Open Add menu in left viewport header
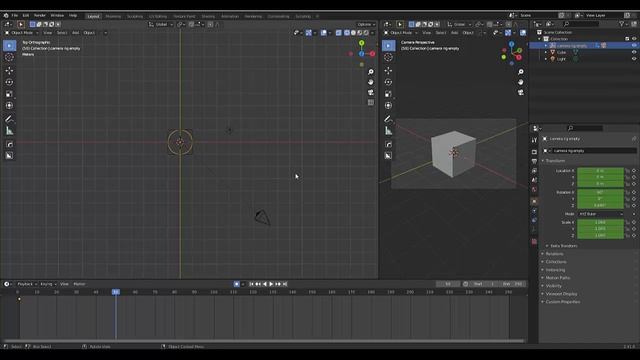Image resolution: width=640 pixels, height=360 pixels. [76, 33]
